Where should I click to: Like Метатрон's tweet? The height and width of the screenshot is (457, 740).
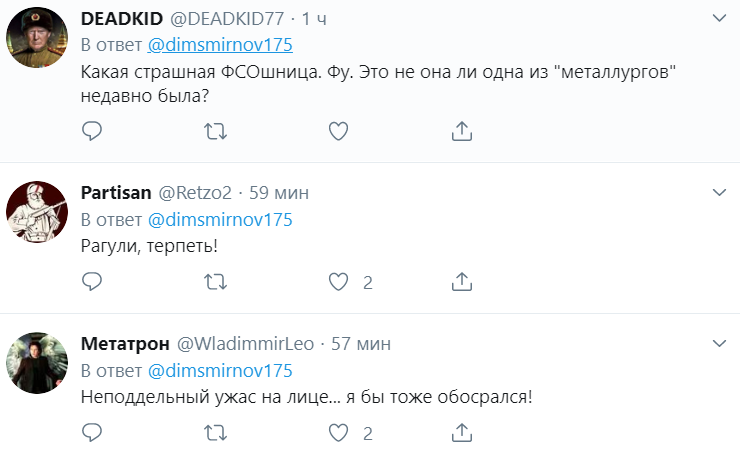pyautogui.click(x=338, y=433)
